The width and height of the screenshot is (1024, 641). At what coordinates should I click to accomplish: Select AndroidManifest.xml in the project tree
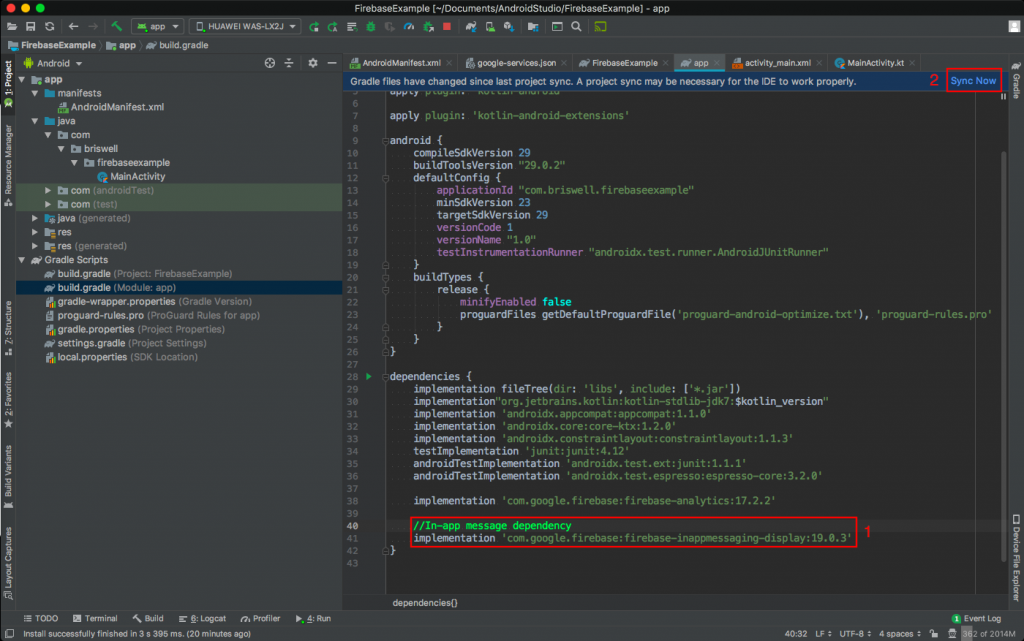[117, 107]
